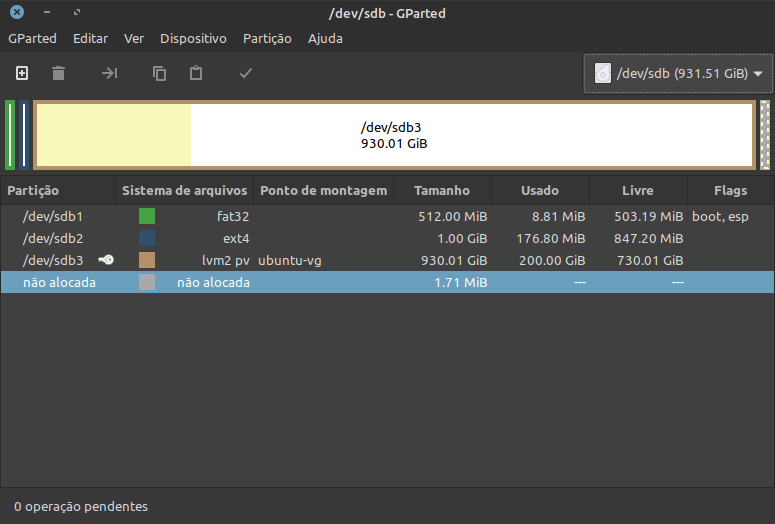Click the key icon beside /dev/sdb3
Image resolution: width=775 pixels, height=524 pixels.
coord(106,260)
